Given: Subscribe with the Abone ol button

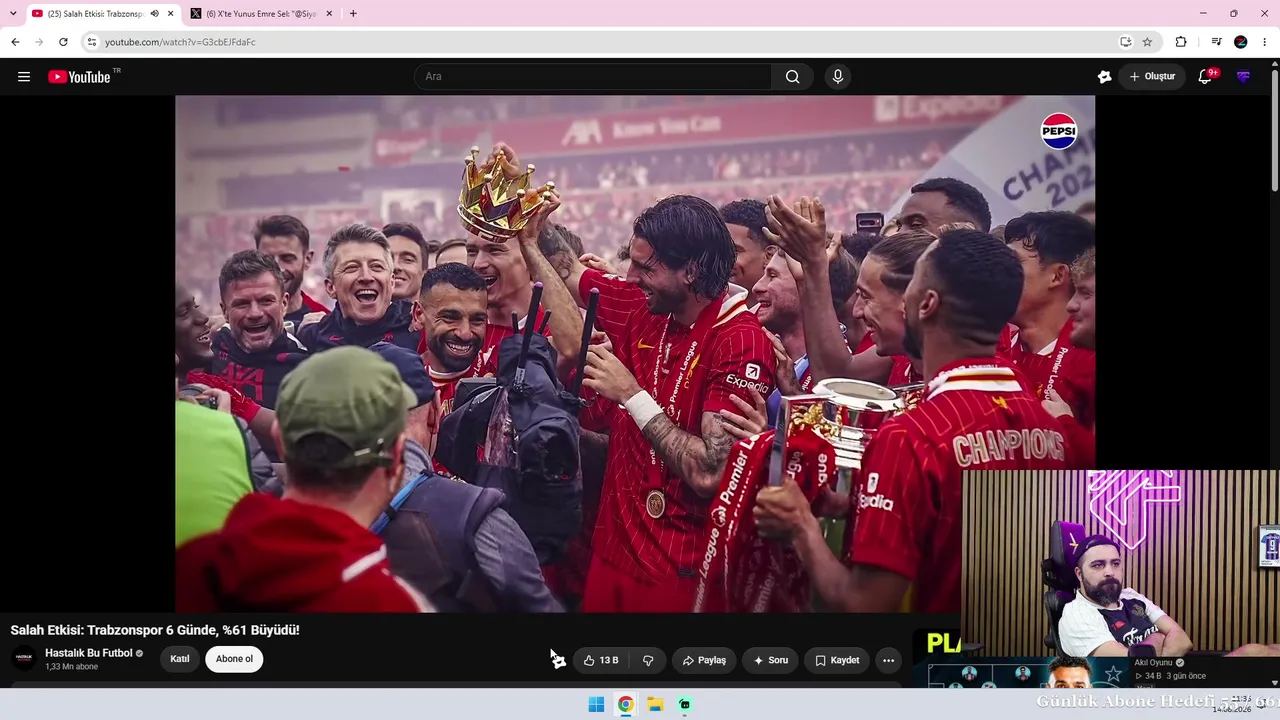Looking at the screenshot, I should (x=234, y=659).
